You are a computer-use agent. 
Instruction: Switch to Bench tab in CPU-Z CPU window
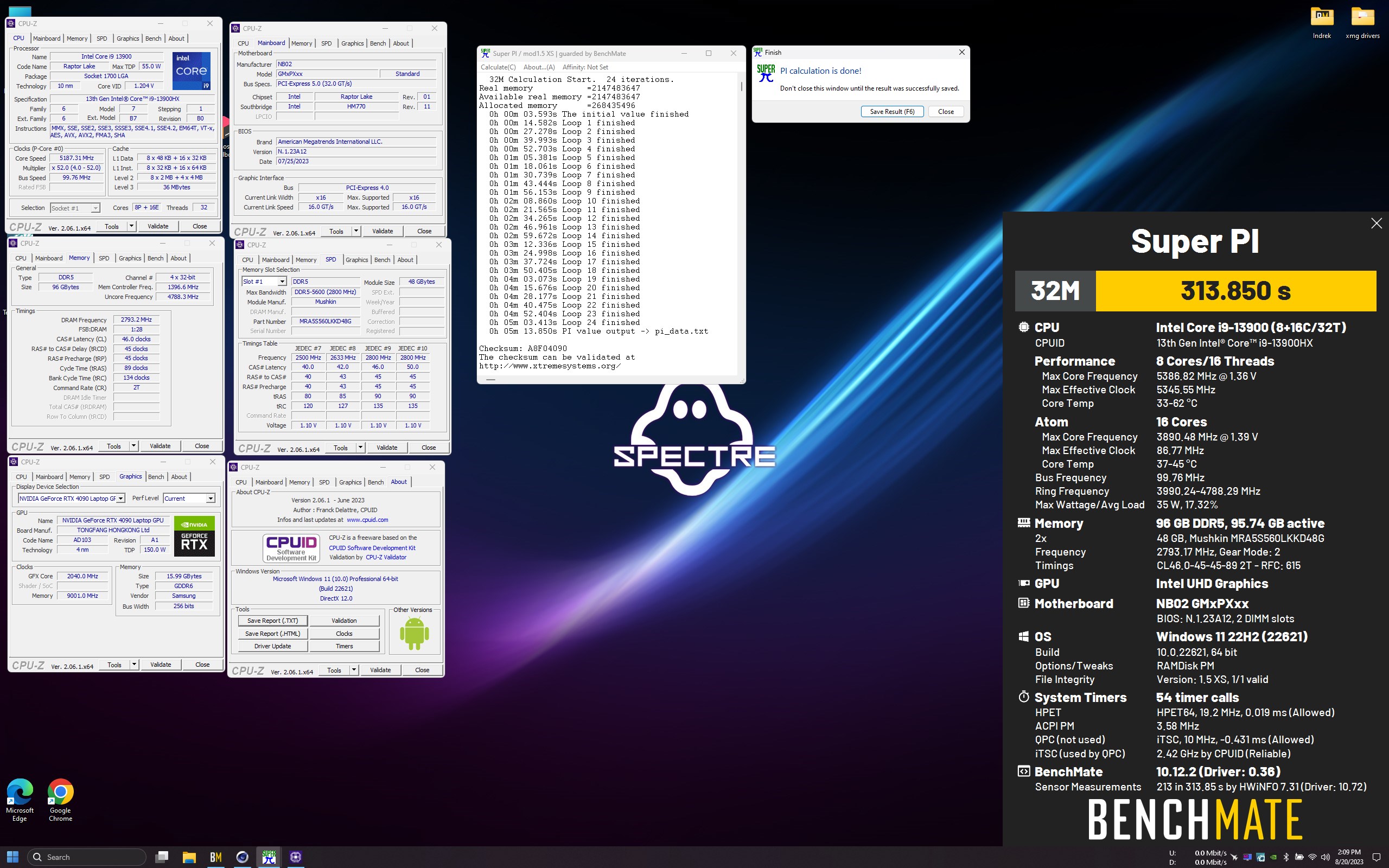pyautogui.click(x=153, y=39)
